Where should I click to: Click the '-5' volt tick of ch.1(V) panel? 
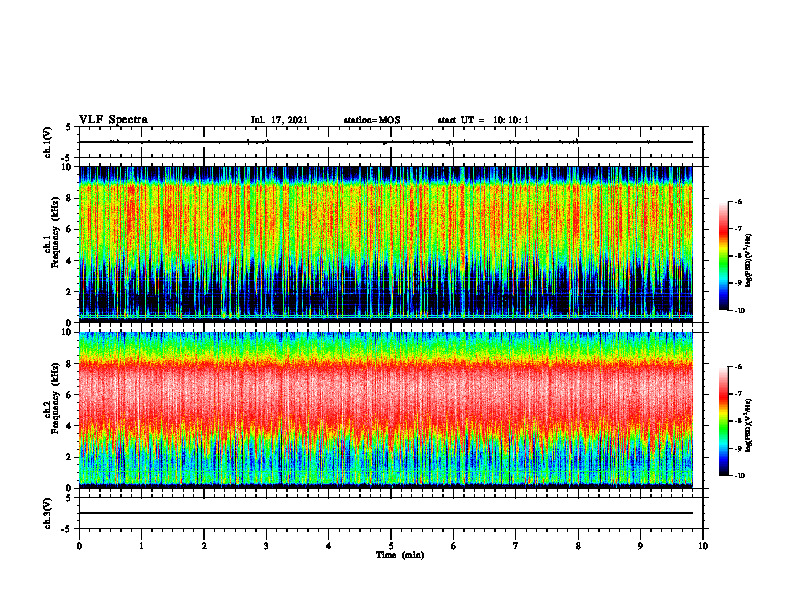pos(68,158)
